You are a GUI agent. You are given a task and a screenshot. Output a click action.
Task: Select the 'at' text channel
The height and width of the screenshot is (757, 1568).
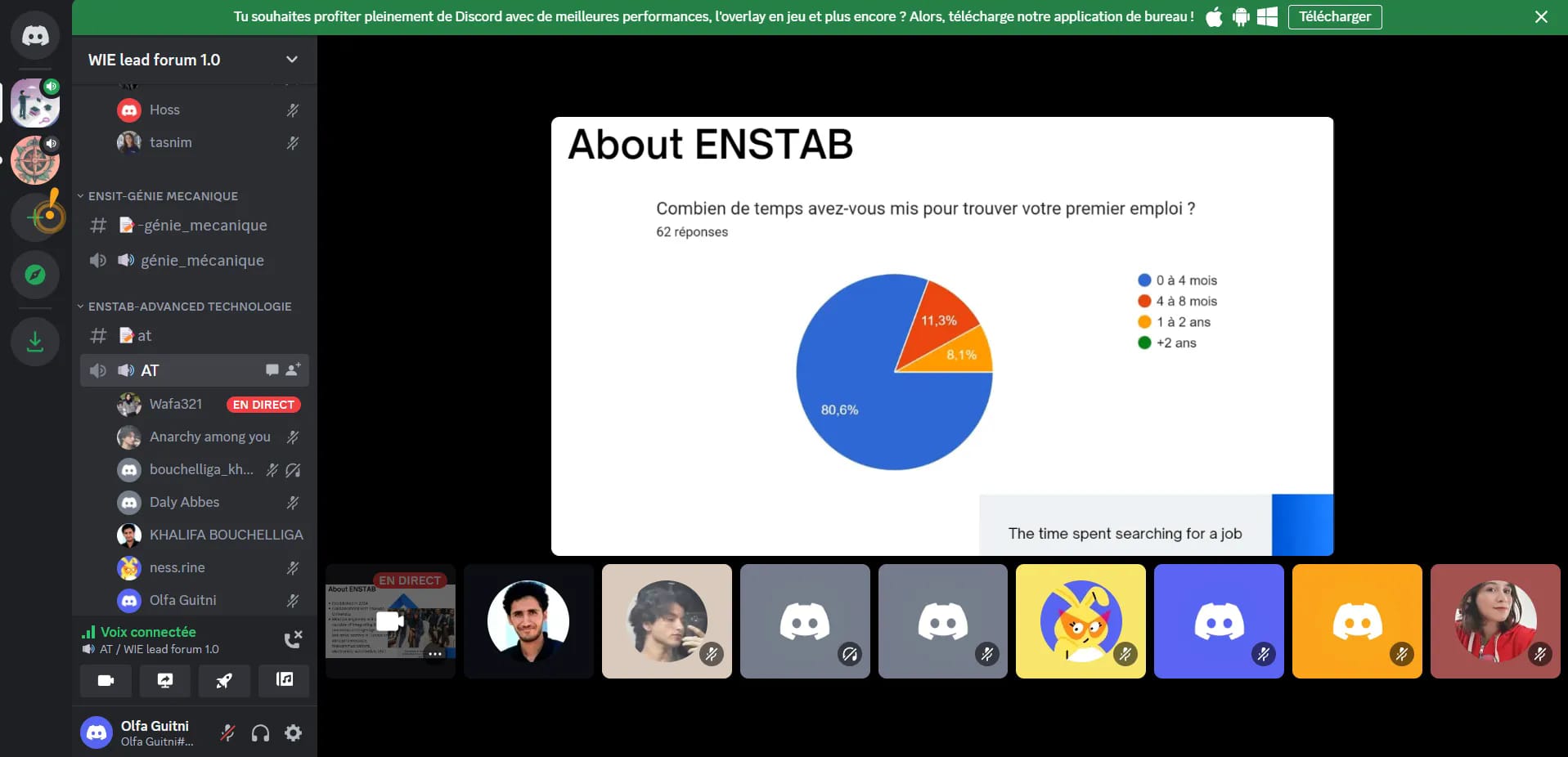pyautogui.click(x=144, y=336)
